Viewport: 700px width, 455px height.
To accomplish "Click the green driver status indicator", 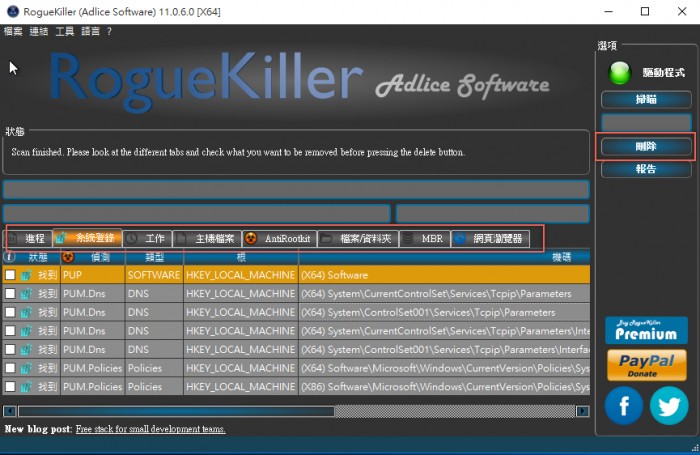I will 620,73.
